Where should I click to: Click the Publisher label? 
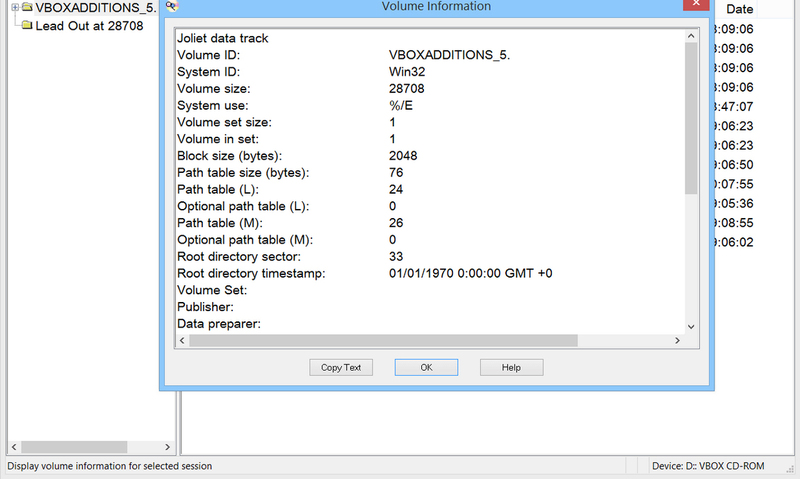click(205, 307)
